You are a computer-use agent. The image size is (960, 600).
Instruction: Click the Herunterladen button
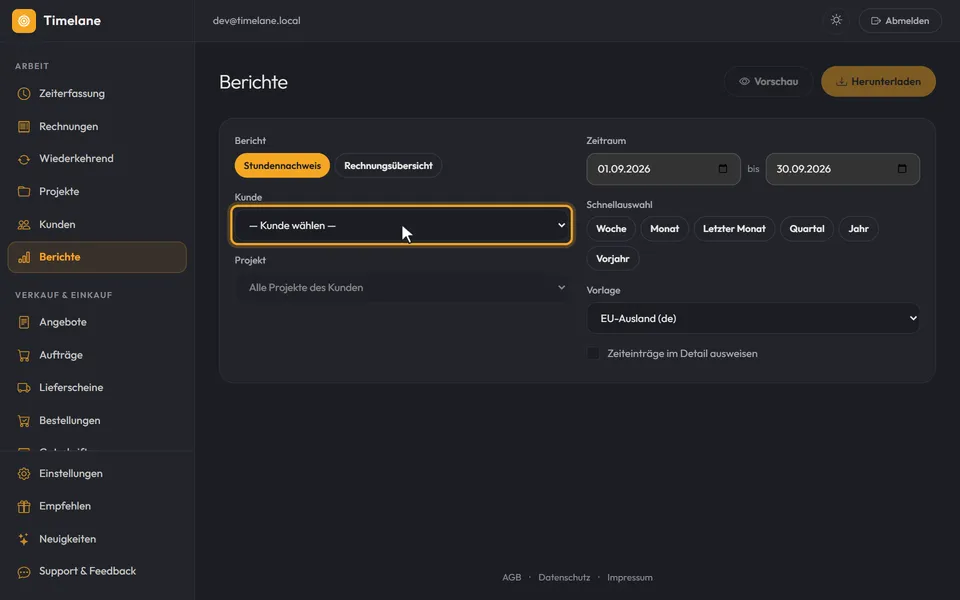pyautogui.click(x=879, y=81)
